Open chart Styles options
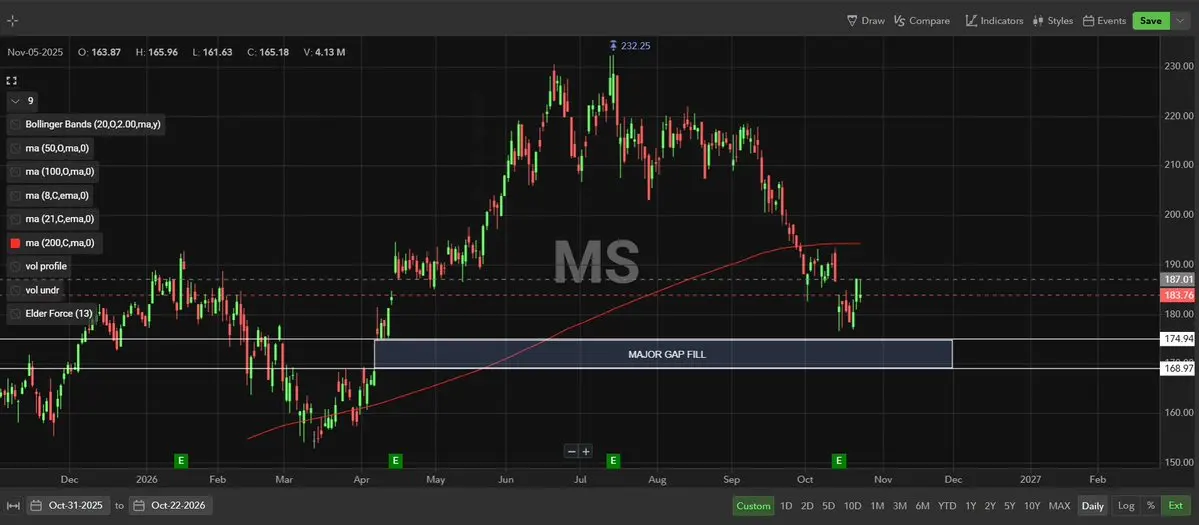This screenshot has height=525, width=1199. [1053, 21]
